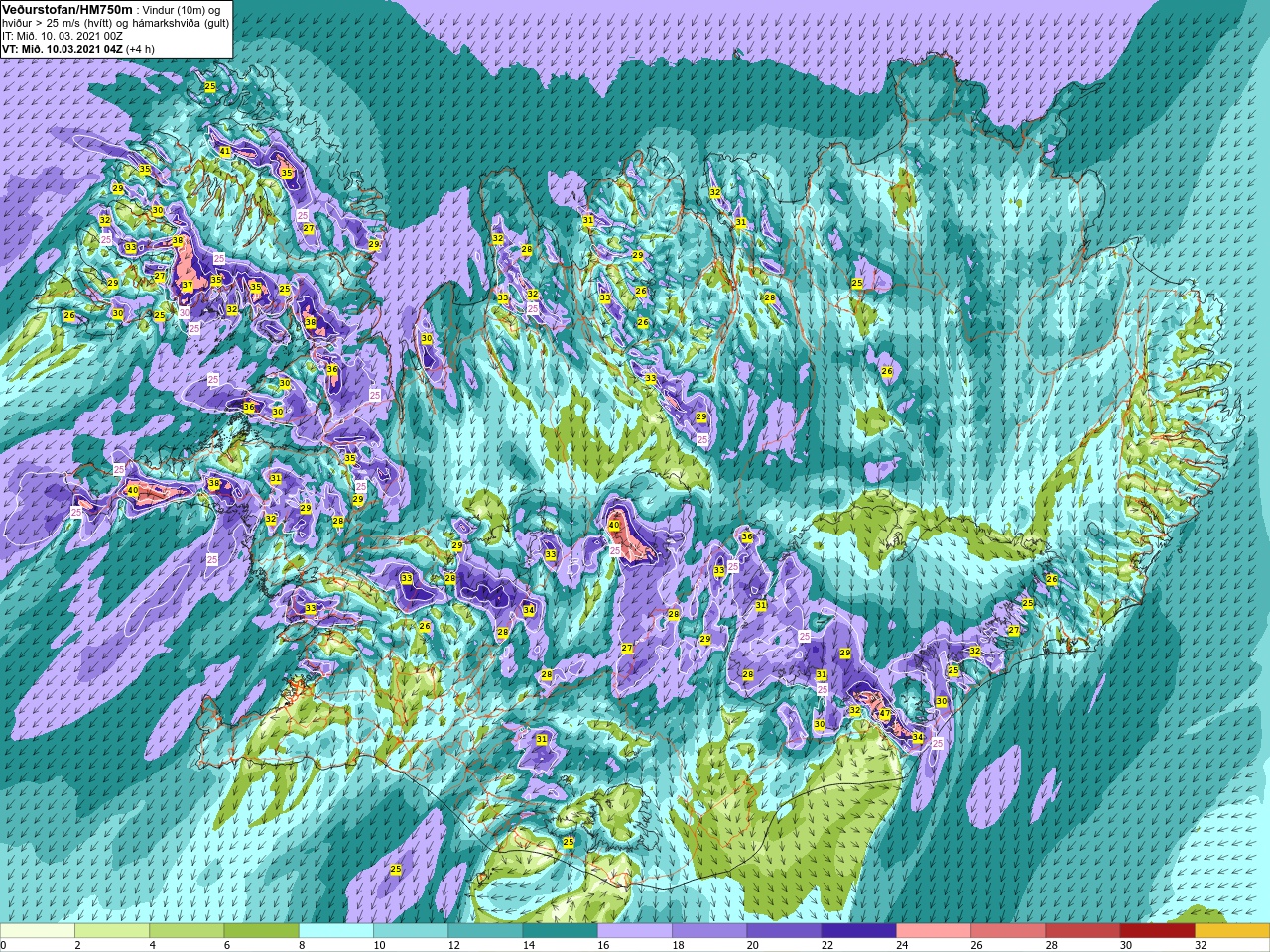This screenshot has height=952, width=1270.
Task: Click the teal 12–14 color bar swatch
Action: [x=485, y=931]
